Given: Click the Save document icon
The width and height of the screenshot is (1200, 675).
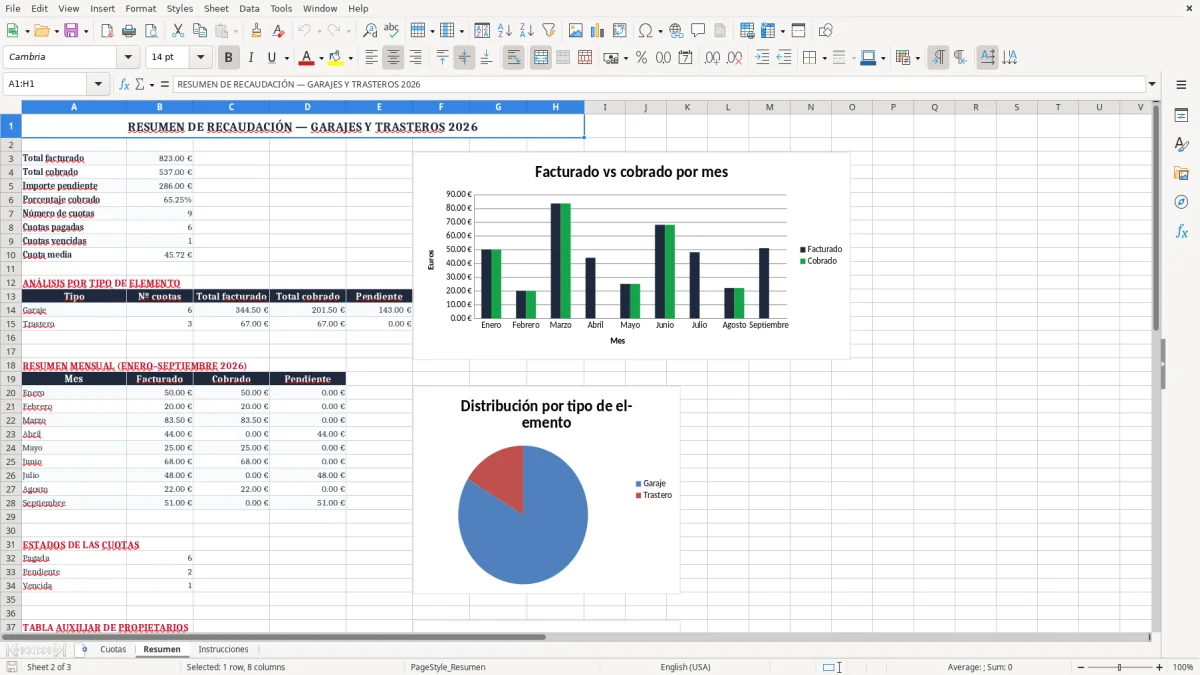Looking at the screenshot, I should click(71, 31).
